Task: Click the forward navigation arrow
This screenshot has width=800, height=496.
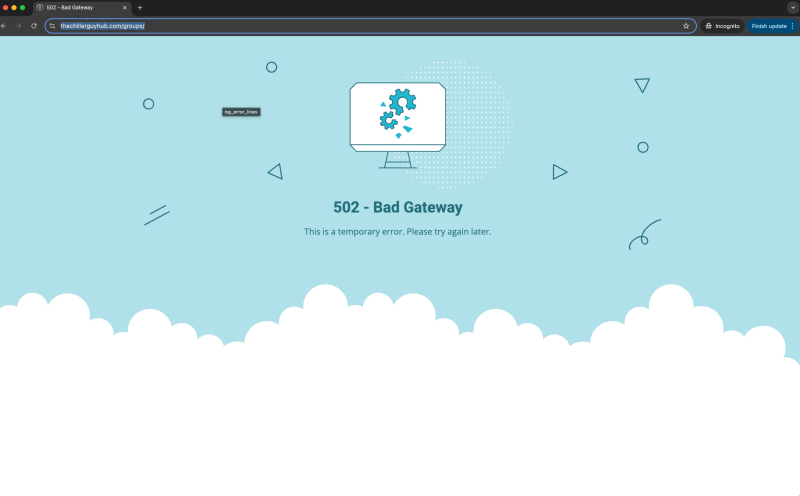Action: click(x=18, y=26)
